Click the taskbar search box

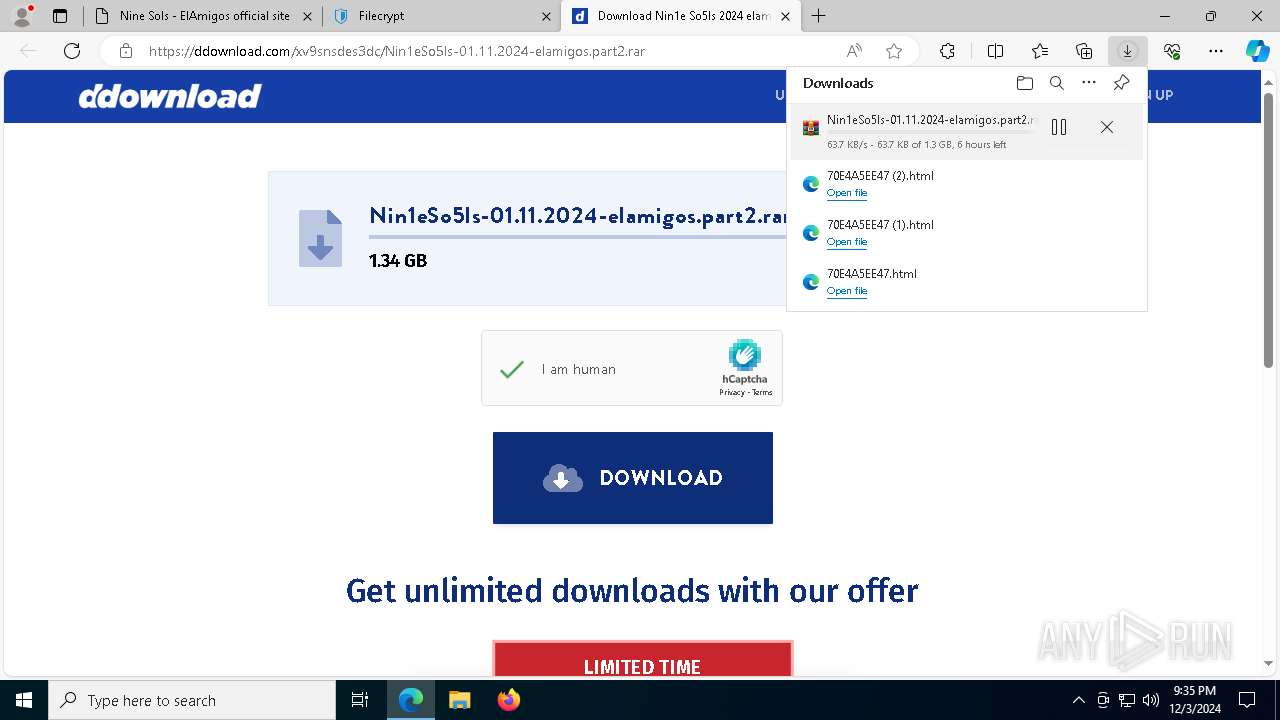[x=192, y=700]
